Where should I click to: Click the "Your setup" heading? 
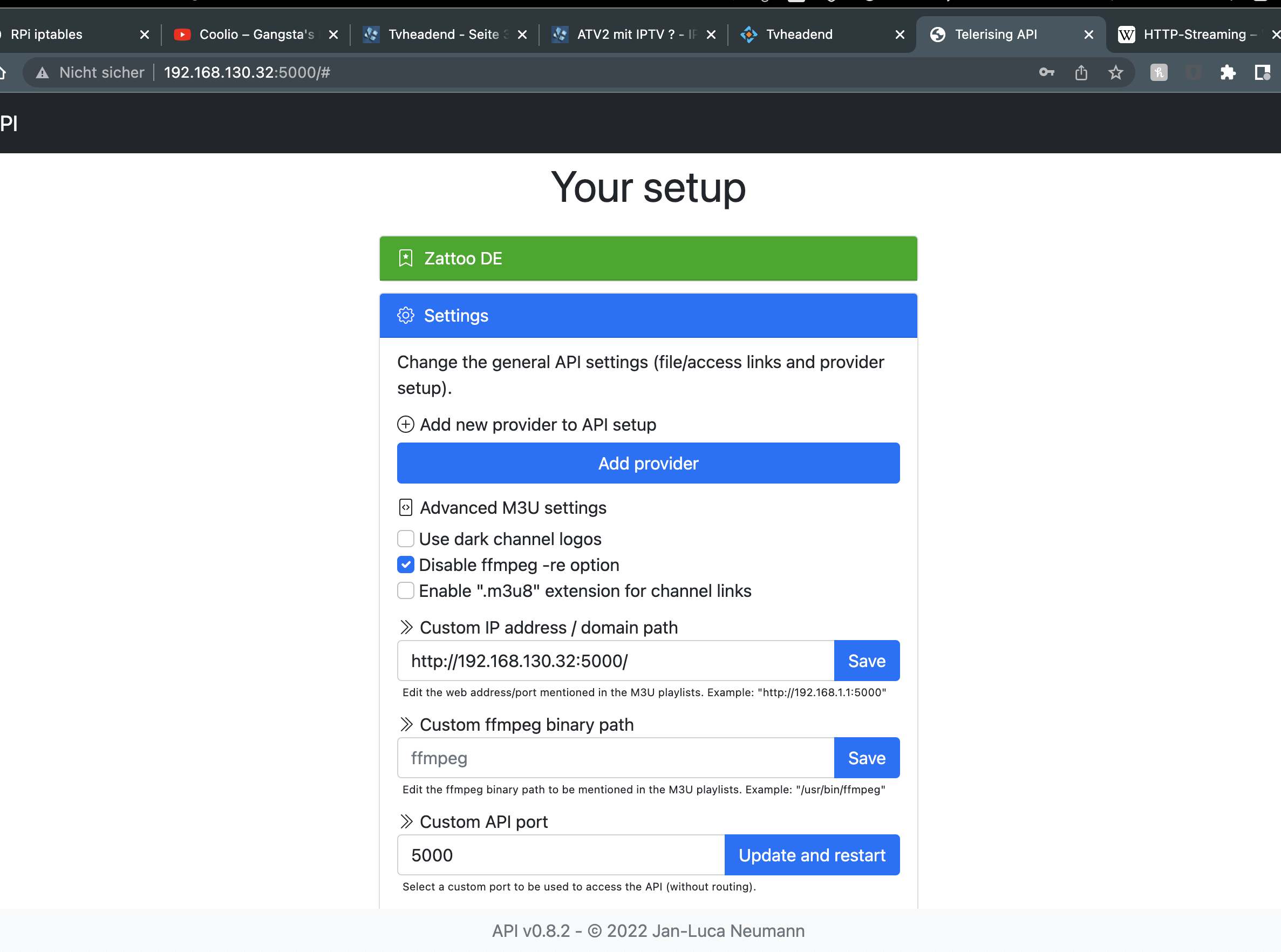tap(648, 188)
